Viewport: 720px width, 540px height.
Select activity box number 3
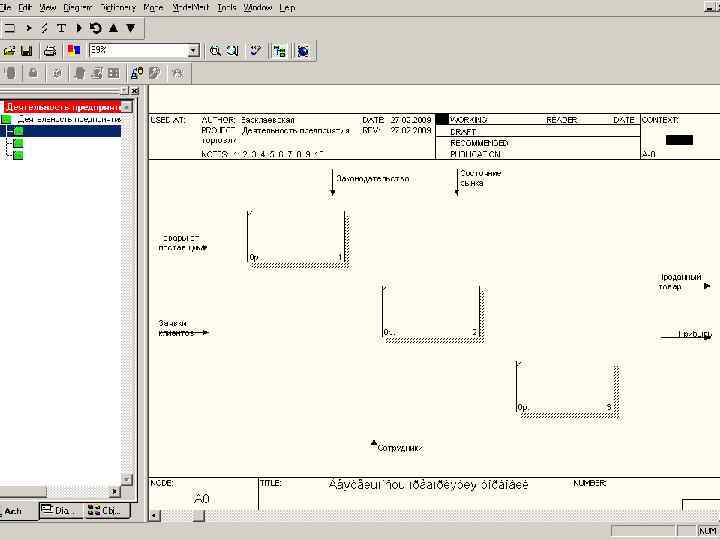click(567, 389)
